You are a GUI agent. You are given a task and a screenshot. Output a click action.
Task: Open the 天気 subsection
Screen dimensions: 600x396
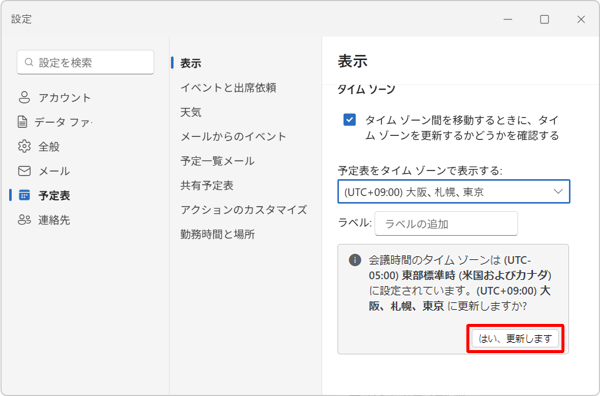point(191,112)
